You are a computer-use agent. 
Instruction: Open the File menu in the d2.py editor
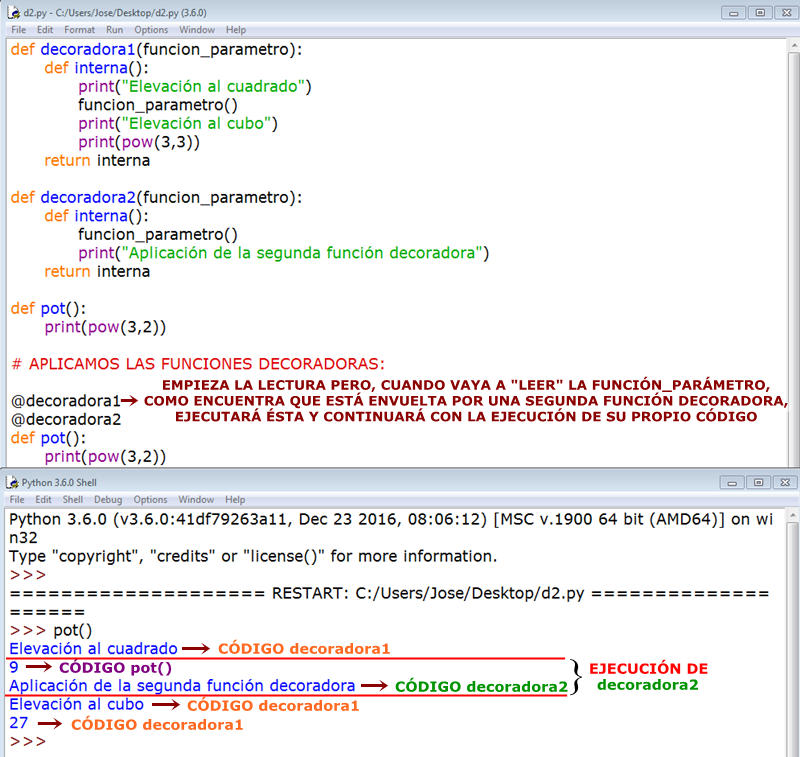18,29
